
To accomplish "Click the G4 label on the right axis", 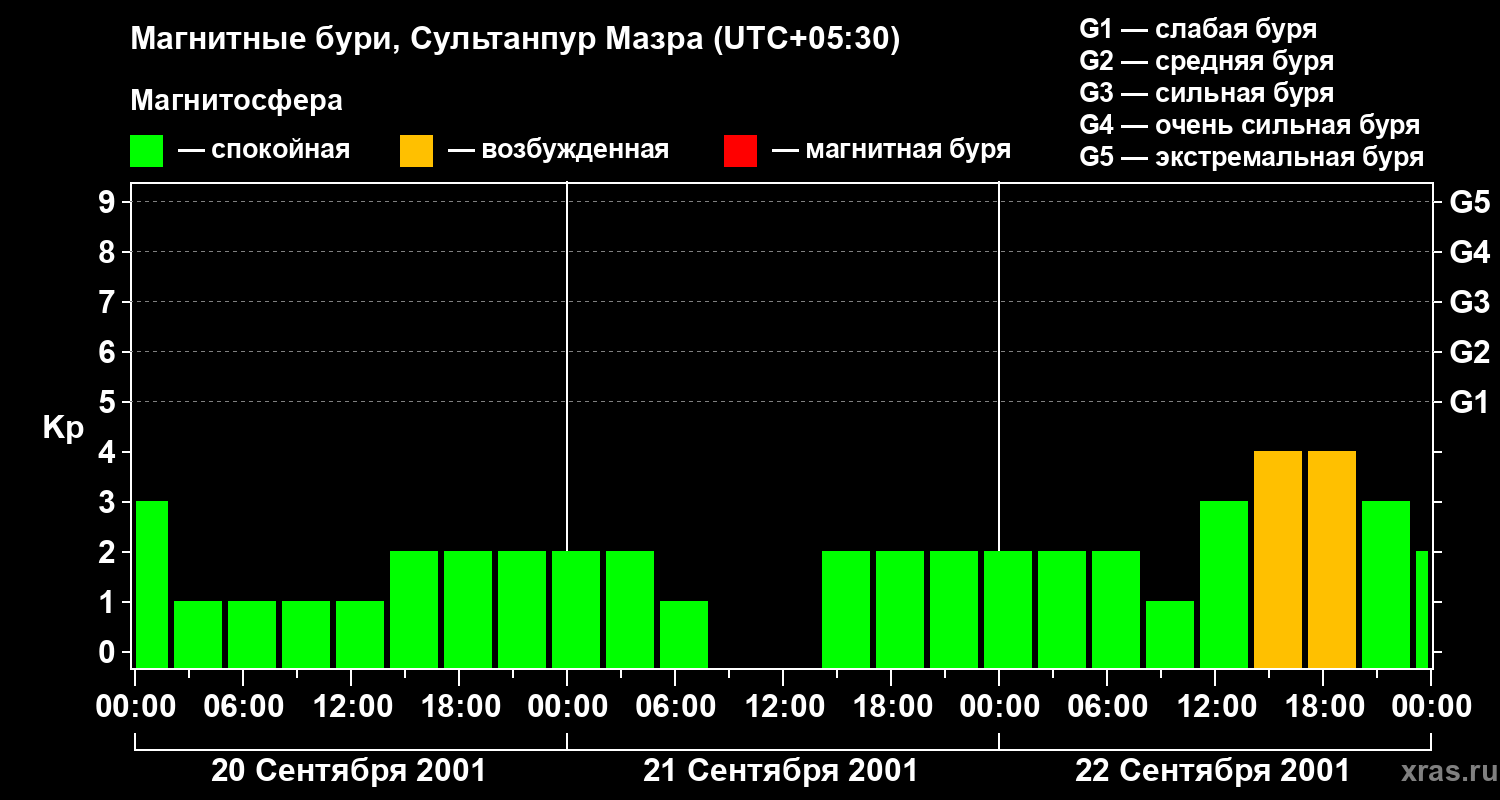I will click(x=1469, y=253).
